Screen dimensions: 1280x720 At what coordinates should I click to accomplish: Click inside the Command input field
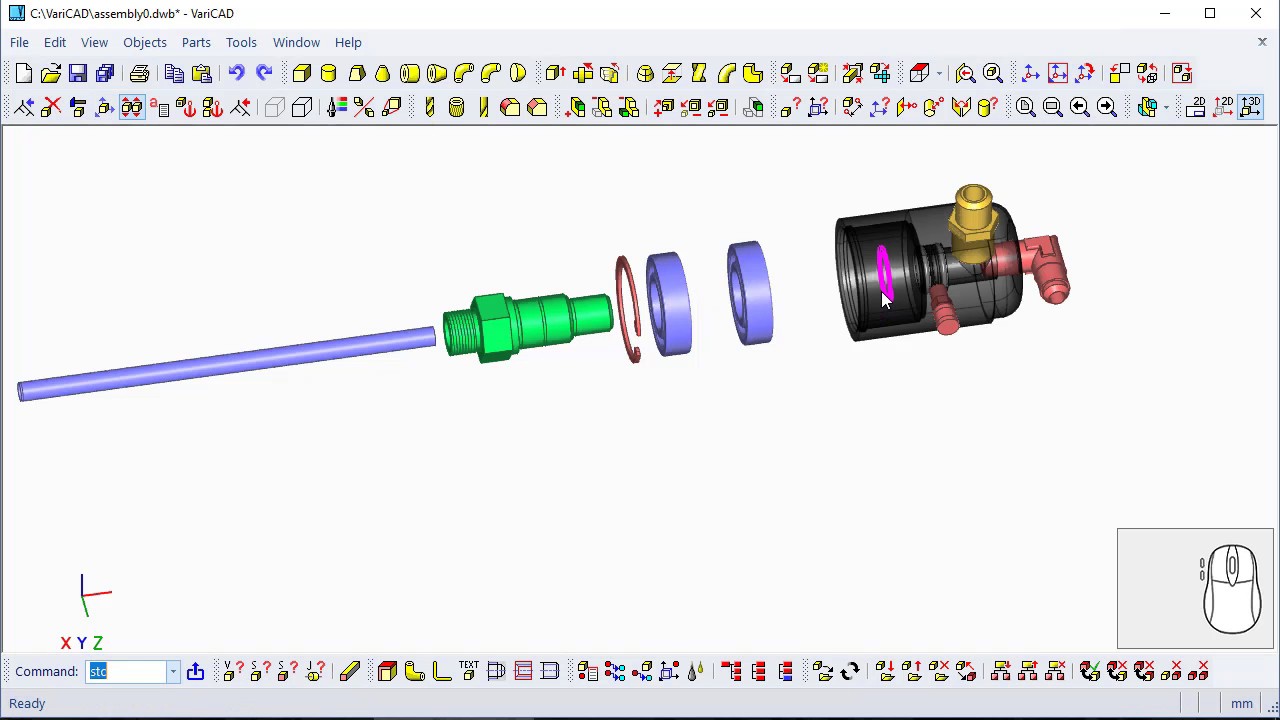(x=127, y=671)
